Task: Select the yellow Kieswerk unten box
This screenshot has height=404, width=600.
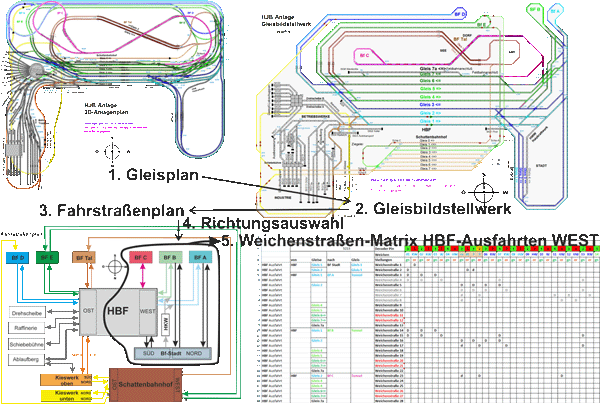Action: [x=62, y=394]
